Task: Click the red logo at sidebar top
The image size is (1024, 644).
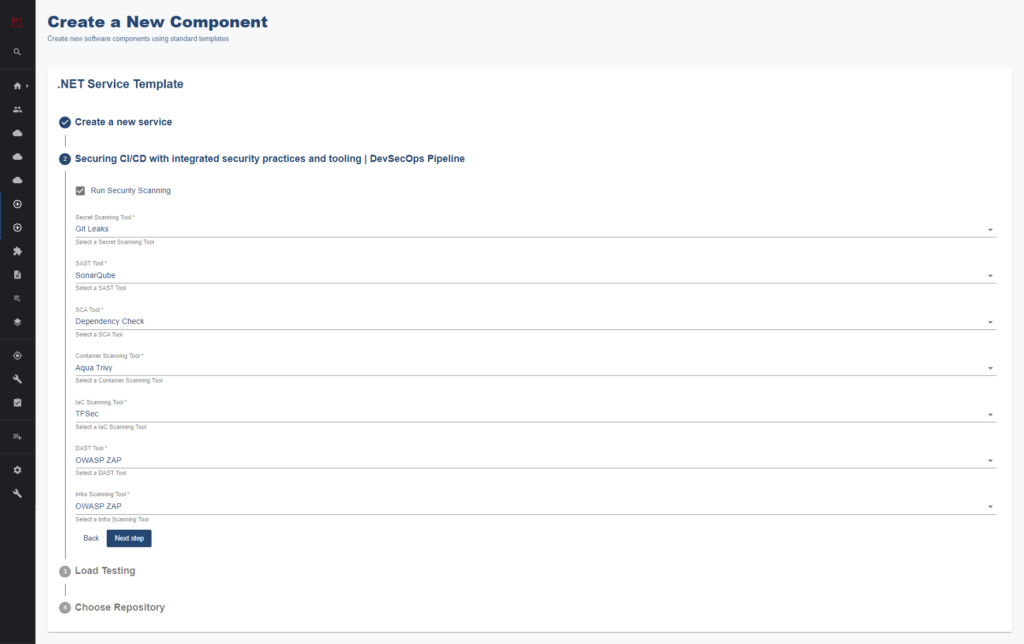Action: 17,21
